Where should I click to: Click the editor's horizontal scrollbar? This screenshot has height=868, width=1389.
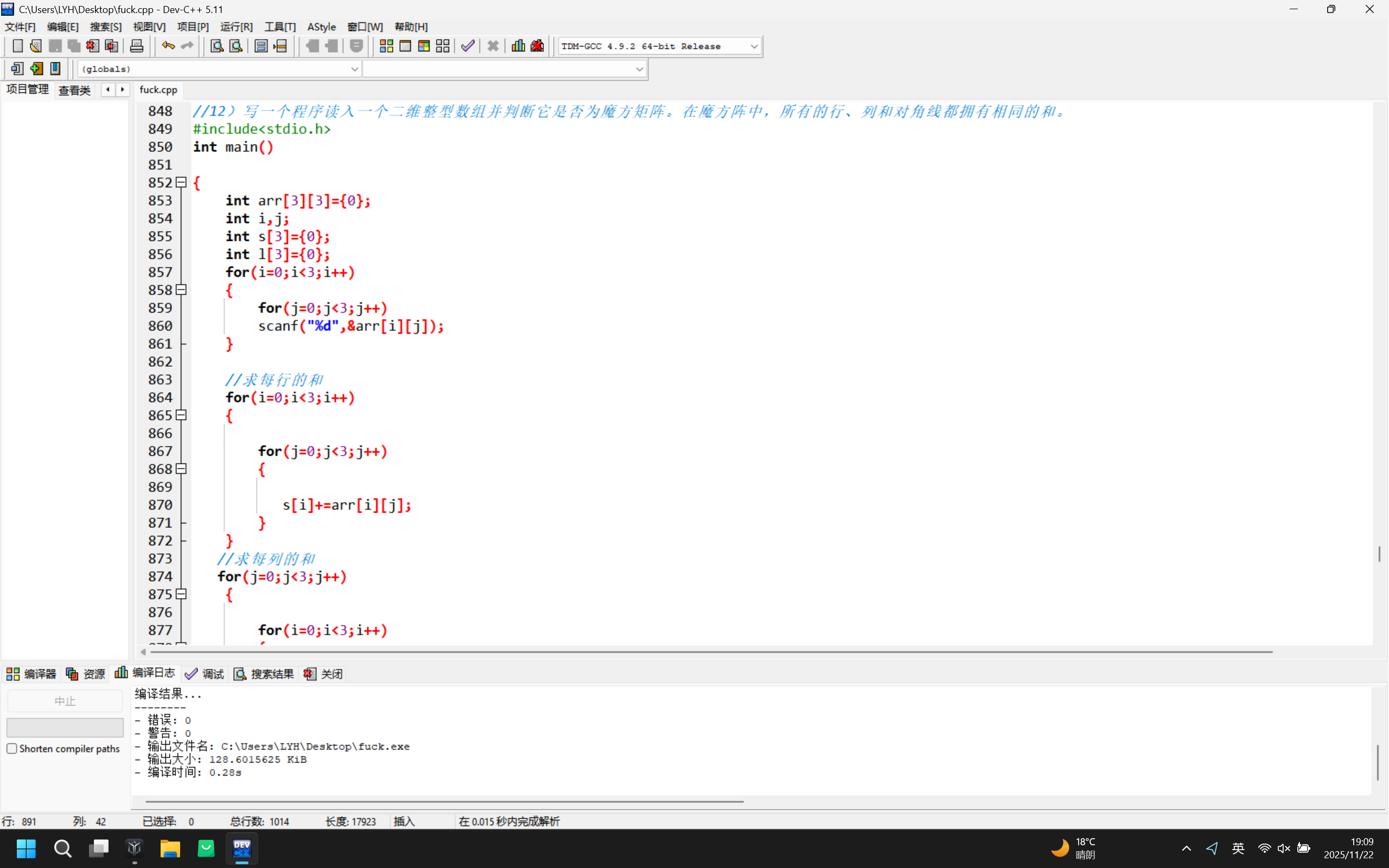point(711,652)
